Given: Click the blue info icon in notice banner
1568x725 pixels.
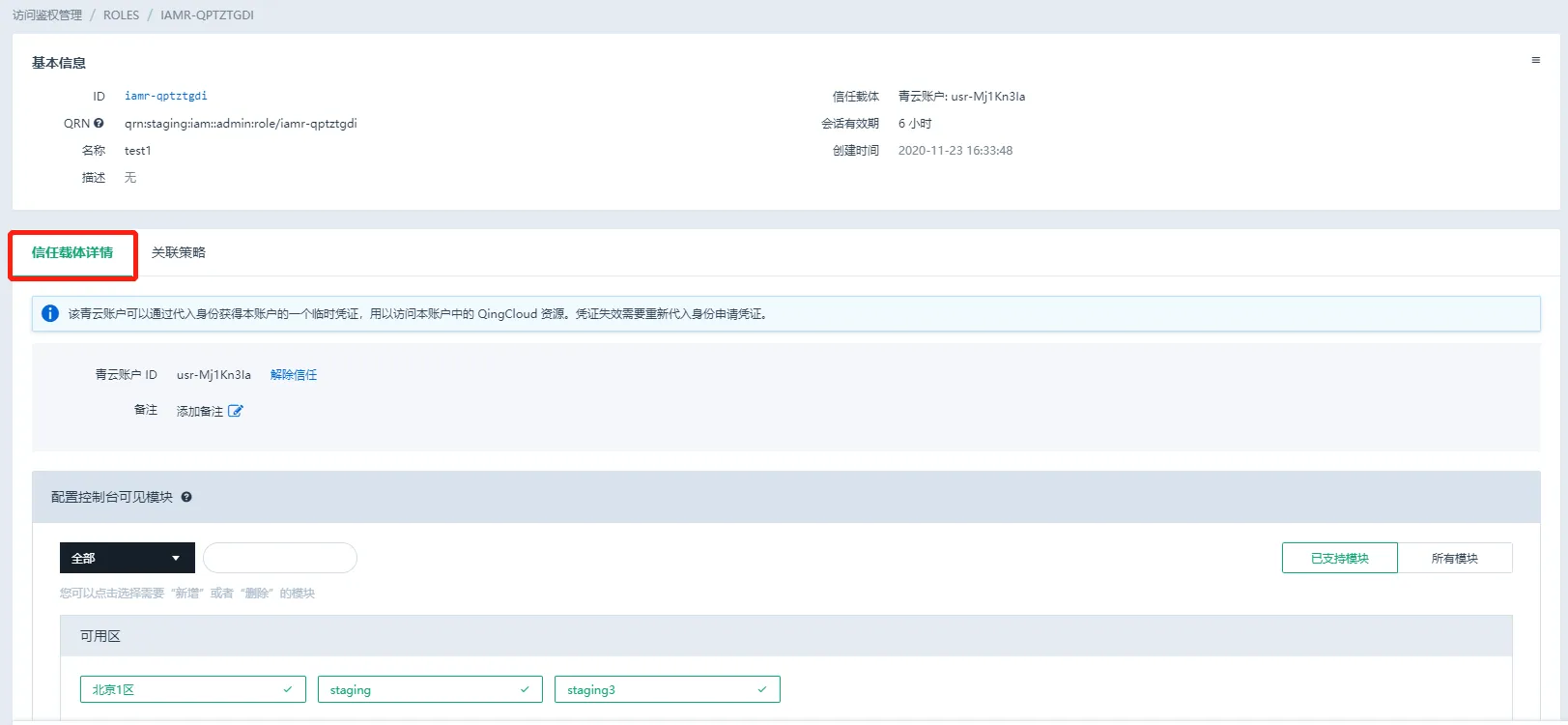Looking at the screenshot, I should [x=50, y=313].
